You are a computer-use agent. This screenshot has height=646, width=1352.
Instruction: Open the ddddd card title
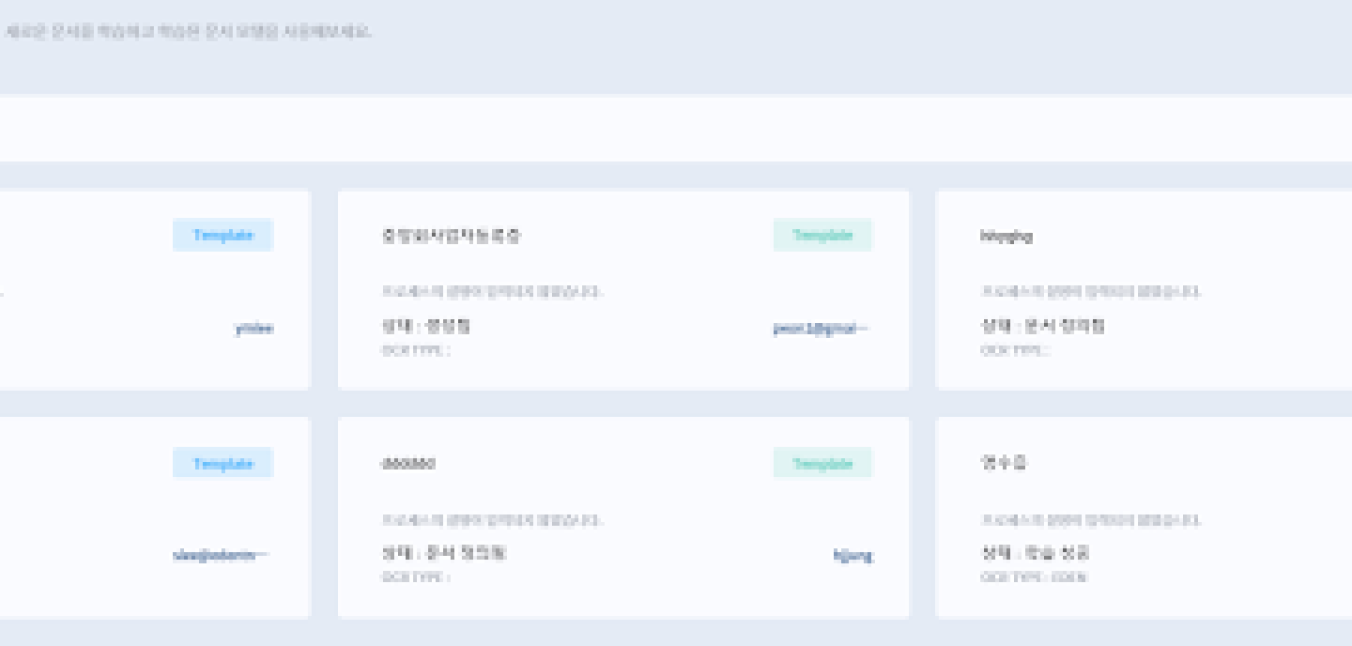[x=408, y=463]
